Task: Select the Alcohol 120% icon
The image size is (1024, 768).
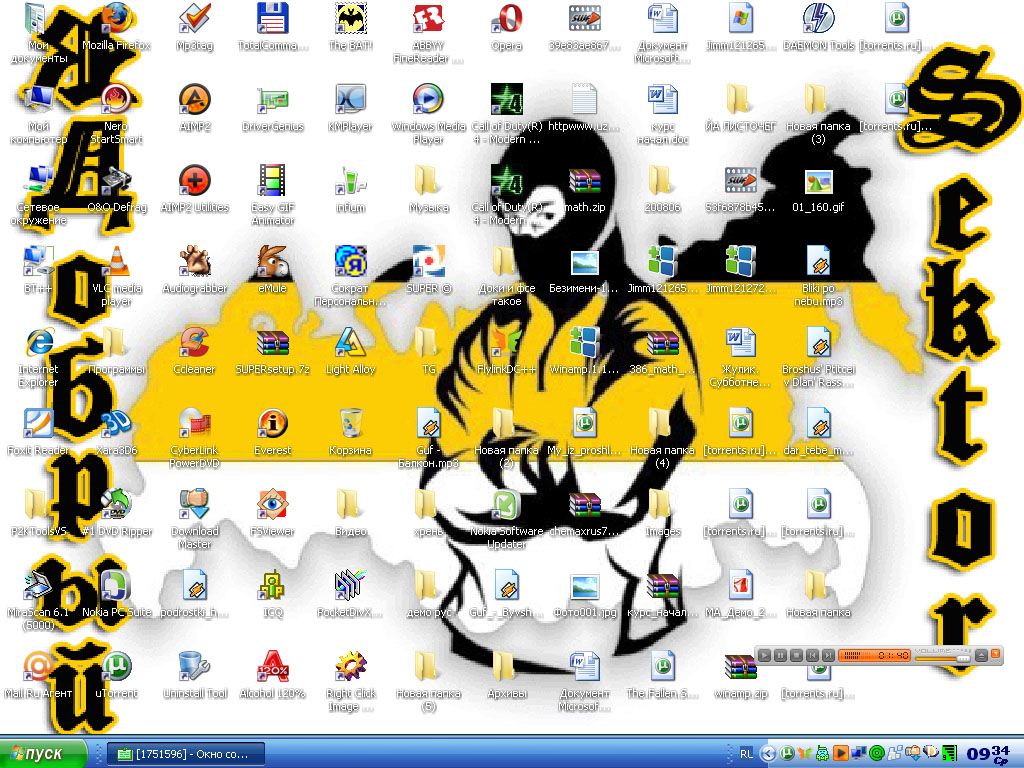Action: click(272, 675)
